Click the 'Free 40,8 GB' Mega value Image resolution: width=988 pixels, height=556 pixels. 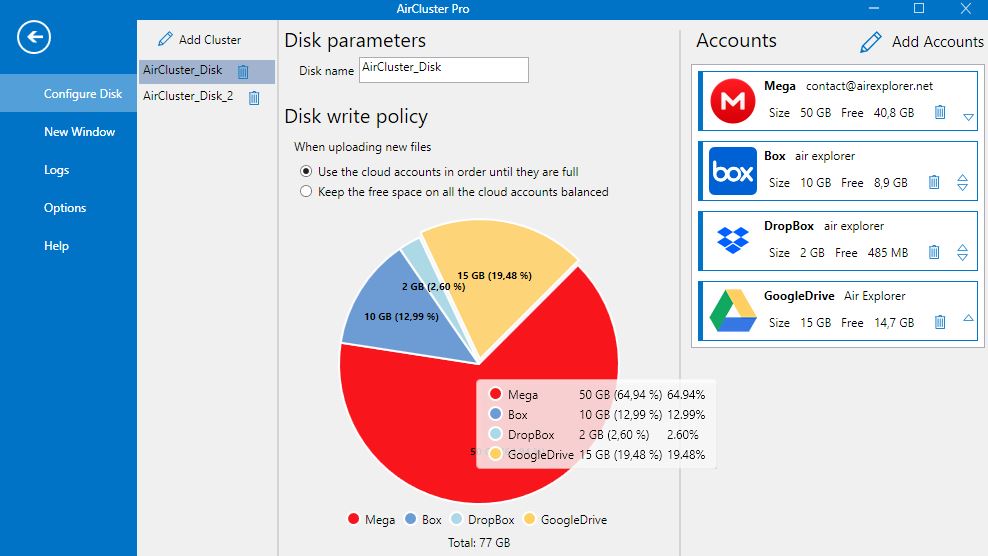tap(877, 113)
